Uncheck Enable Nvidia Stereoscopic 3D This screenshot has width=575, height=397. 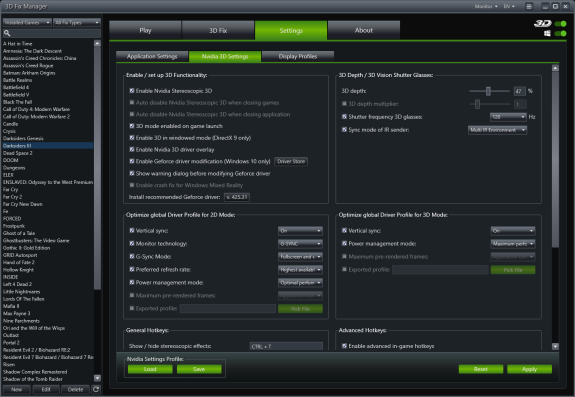point(132,91)
